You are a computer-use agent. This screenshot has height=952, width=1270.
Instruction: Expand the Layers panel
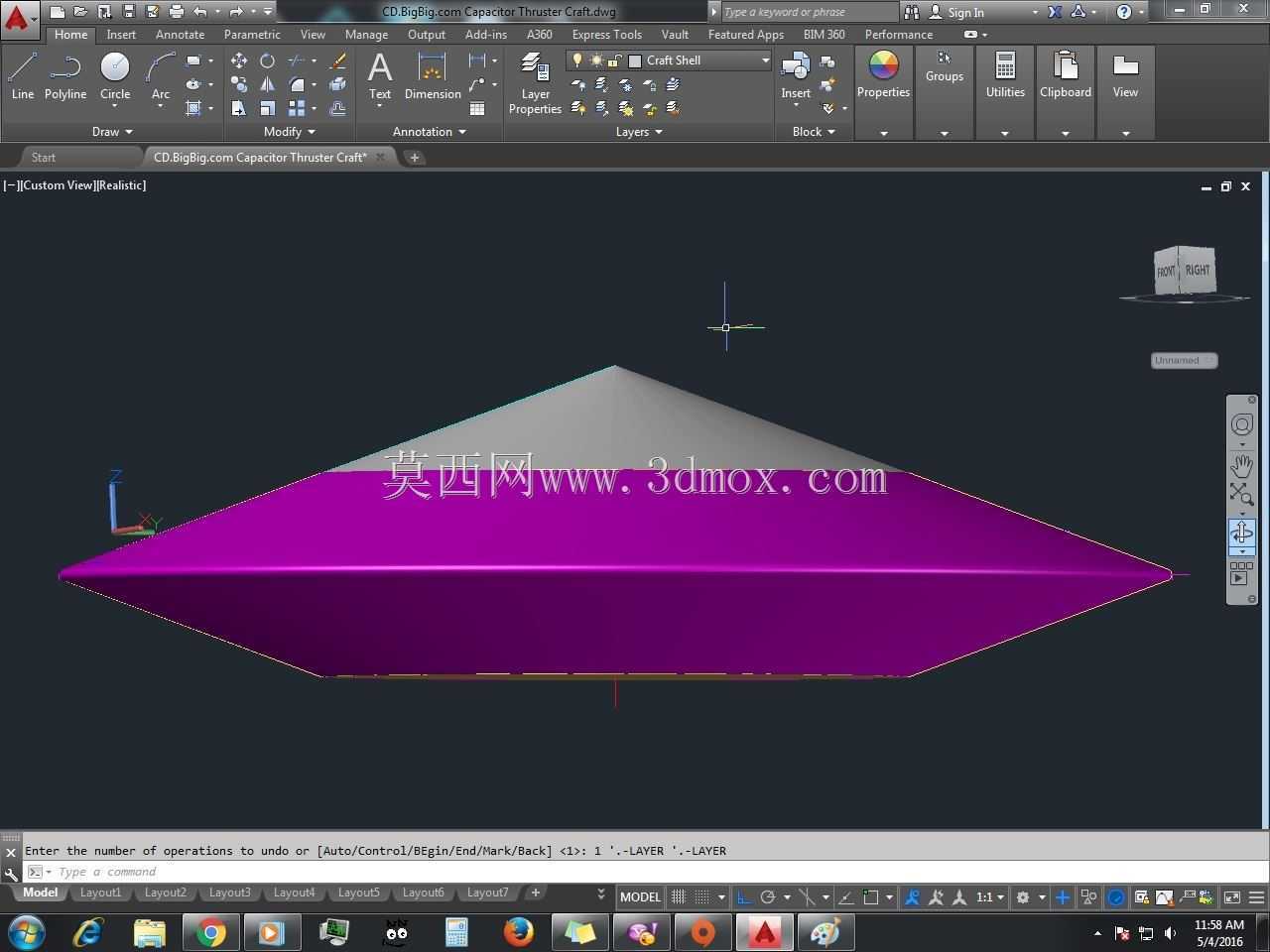638,132
